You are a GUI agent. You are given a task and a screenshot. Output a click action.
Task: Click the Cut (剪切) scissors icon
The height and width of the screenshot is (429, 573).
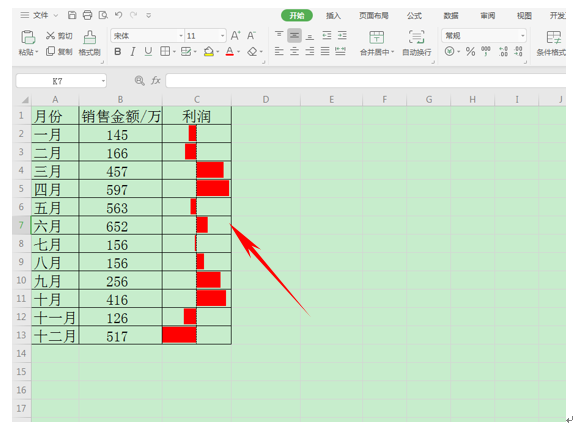point(50,35)
